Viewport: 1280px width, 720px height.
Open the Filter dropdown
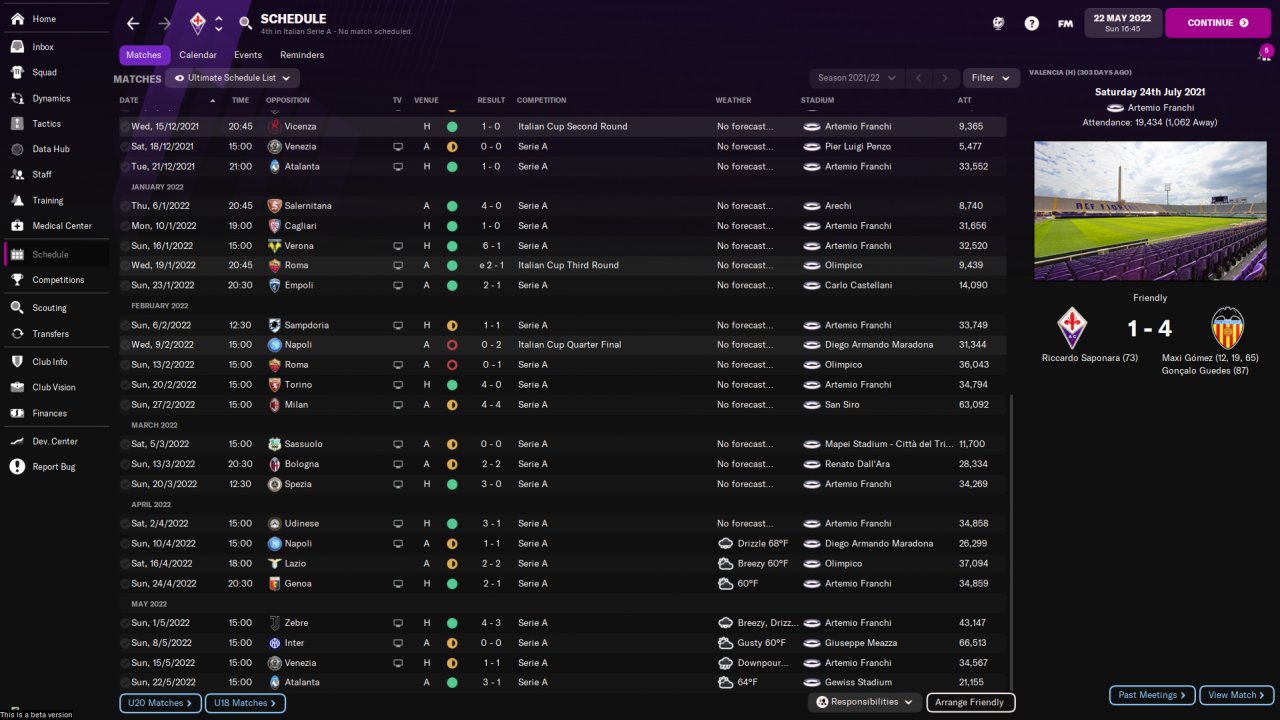click(991, 78)
